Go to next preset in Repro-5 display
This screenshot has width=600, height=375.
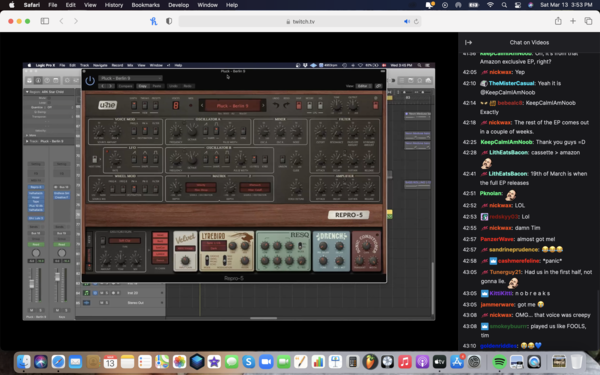pyautogui.click(x=263, y=106)
